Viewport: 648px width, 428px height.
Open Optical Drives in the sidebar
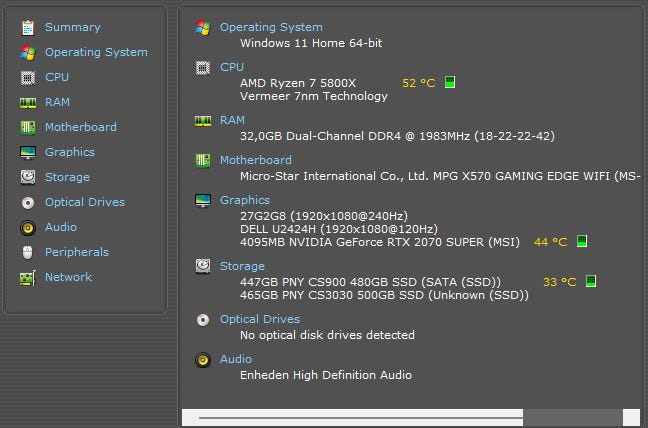[85, 202]
